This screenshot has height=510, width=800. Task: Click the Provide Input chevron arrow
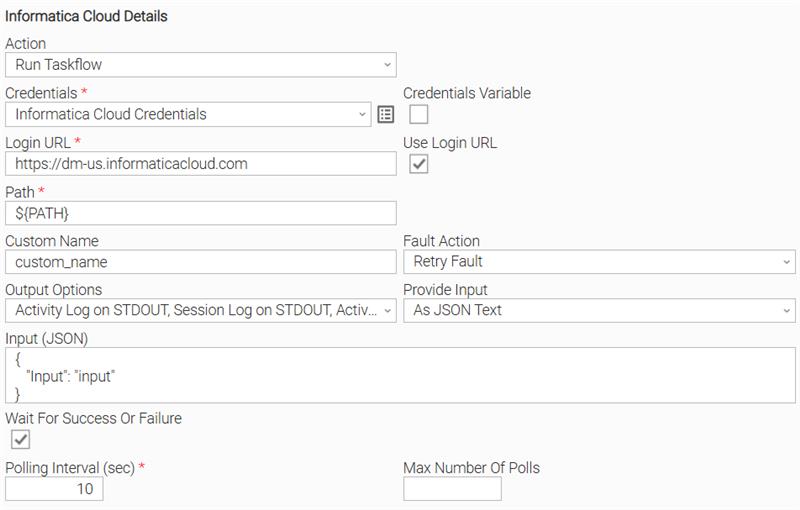tap(786, 311)
